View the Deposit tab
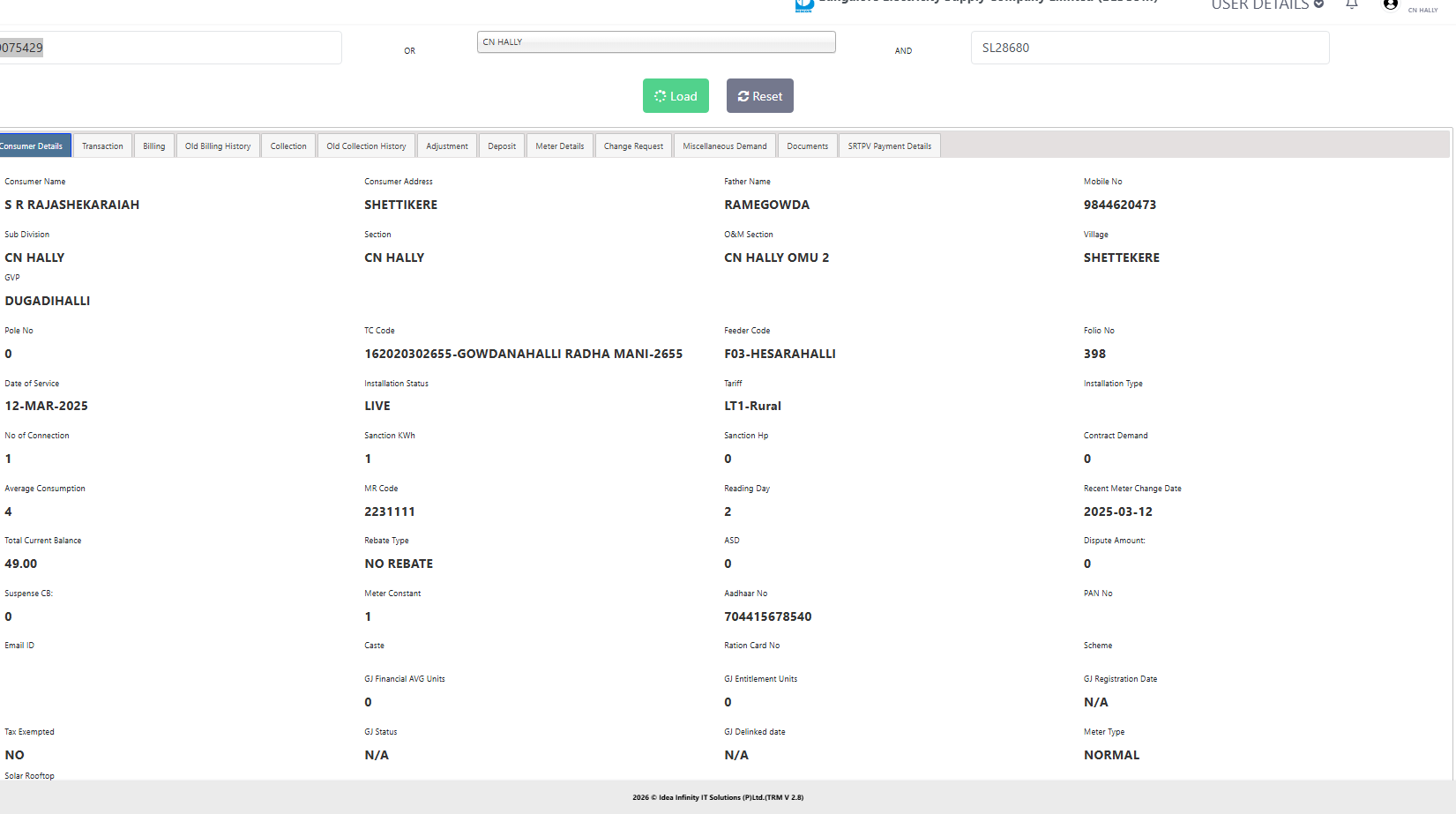 tap(502, 146)
